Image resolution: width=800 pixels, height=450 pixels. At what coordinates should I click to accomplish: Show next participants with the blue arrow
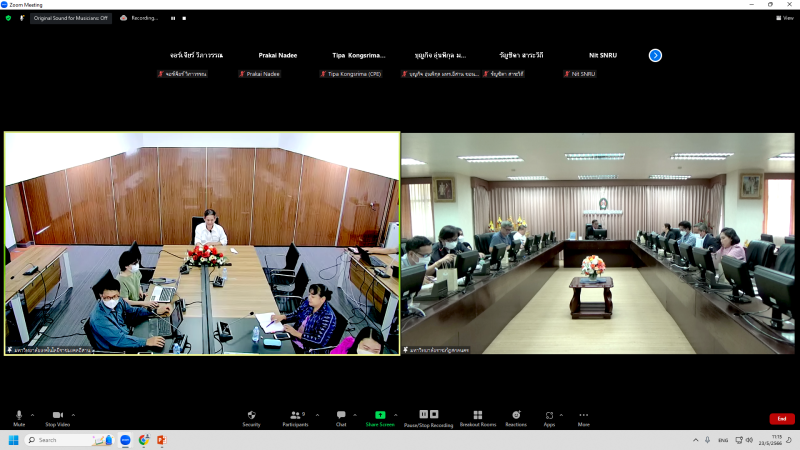[x=655, y=55]
